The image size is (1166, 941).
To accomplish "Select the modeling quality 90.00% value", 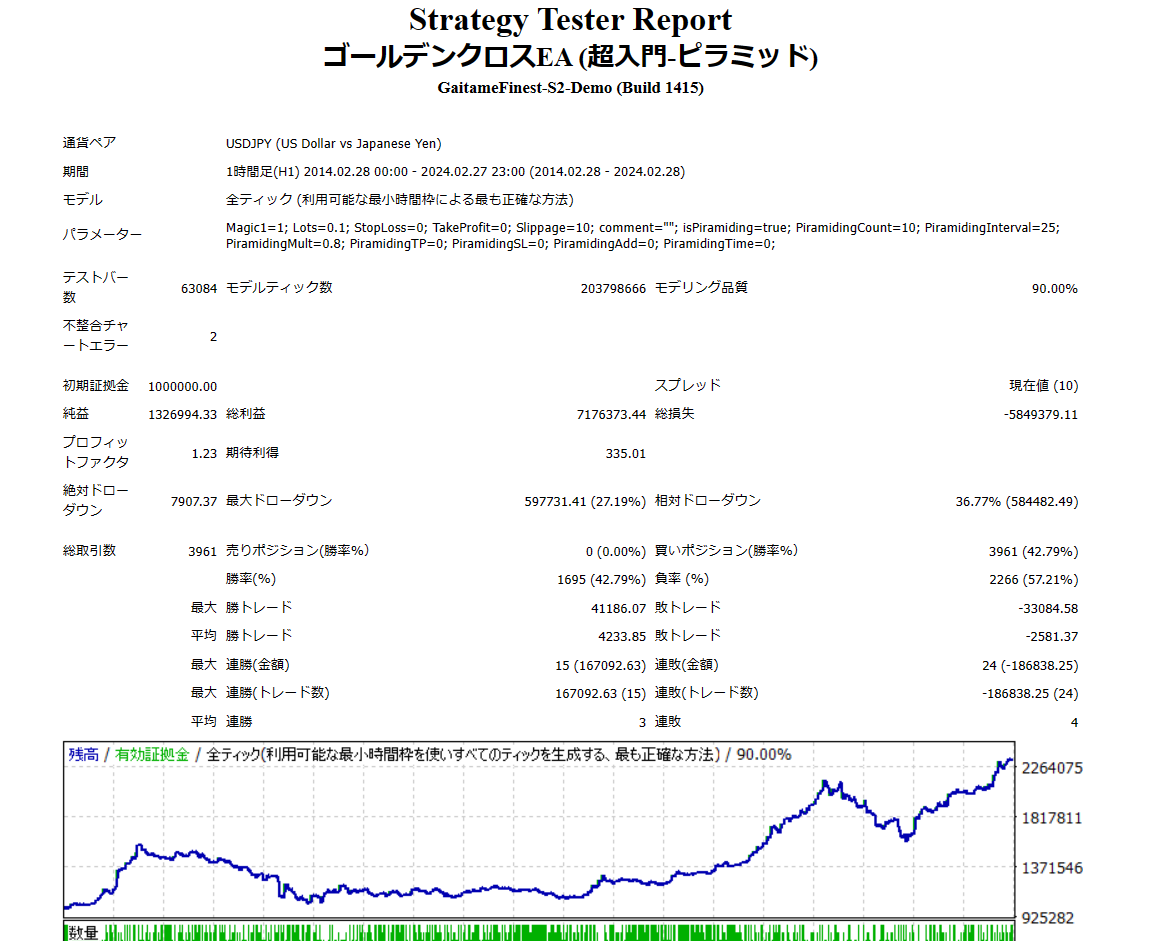I will tap(1054, 289).
